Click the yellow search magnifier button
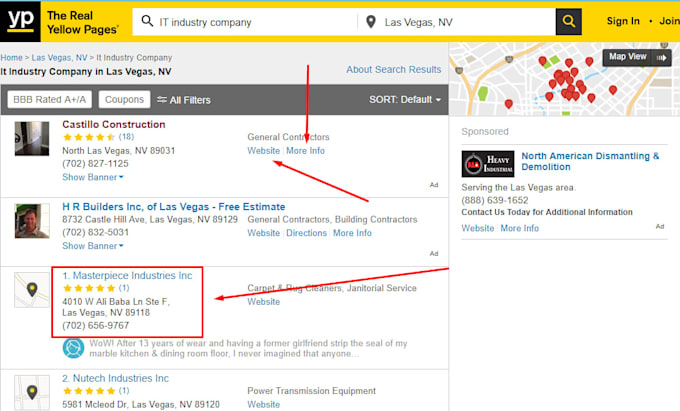 [569, 21]
